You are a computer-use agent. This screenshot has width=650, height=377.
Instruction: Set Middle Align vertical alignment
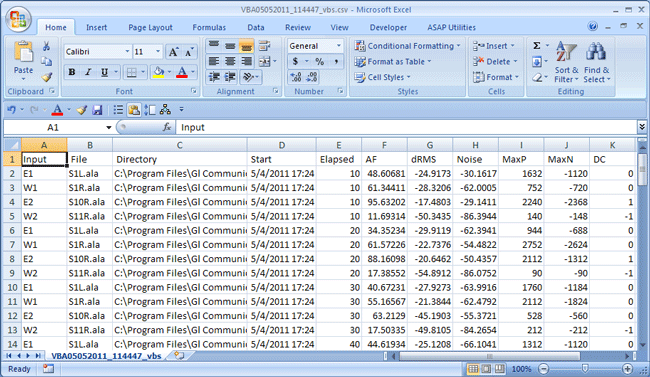click(x=230, y=46)
